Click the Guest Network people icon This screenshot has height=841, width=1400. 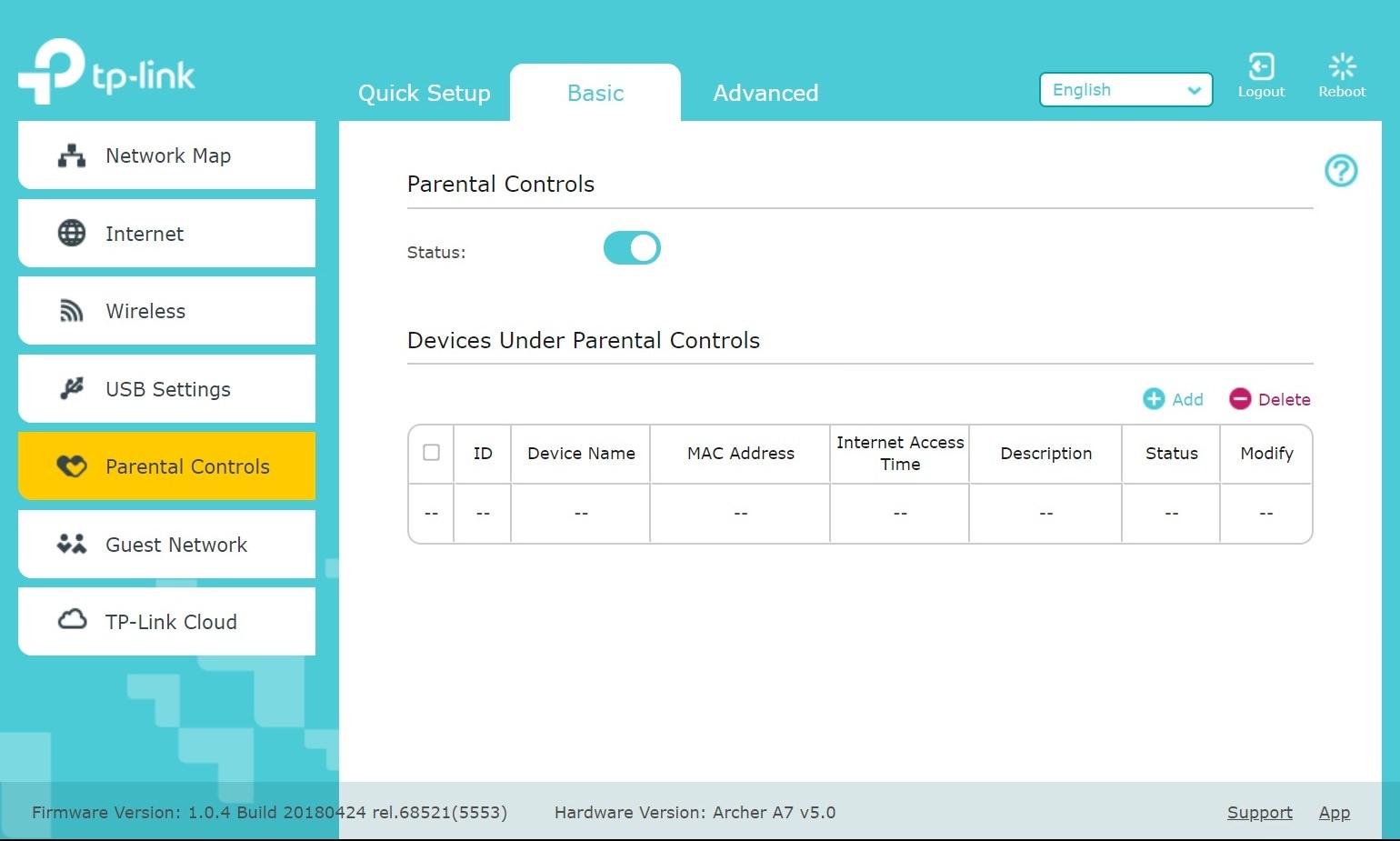72,544
